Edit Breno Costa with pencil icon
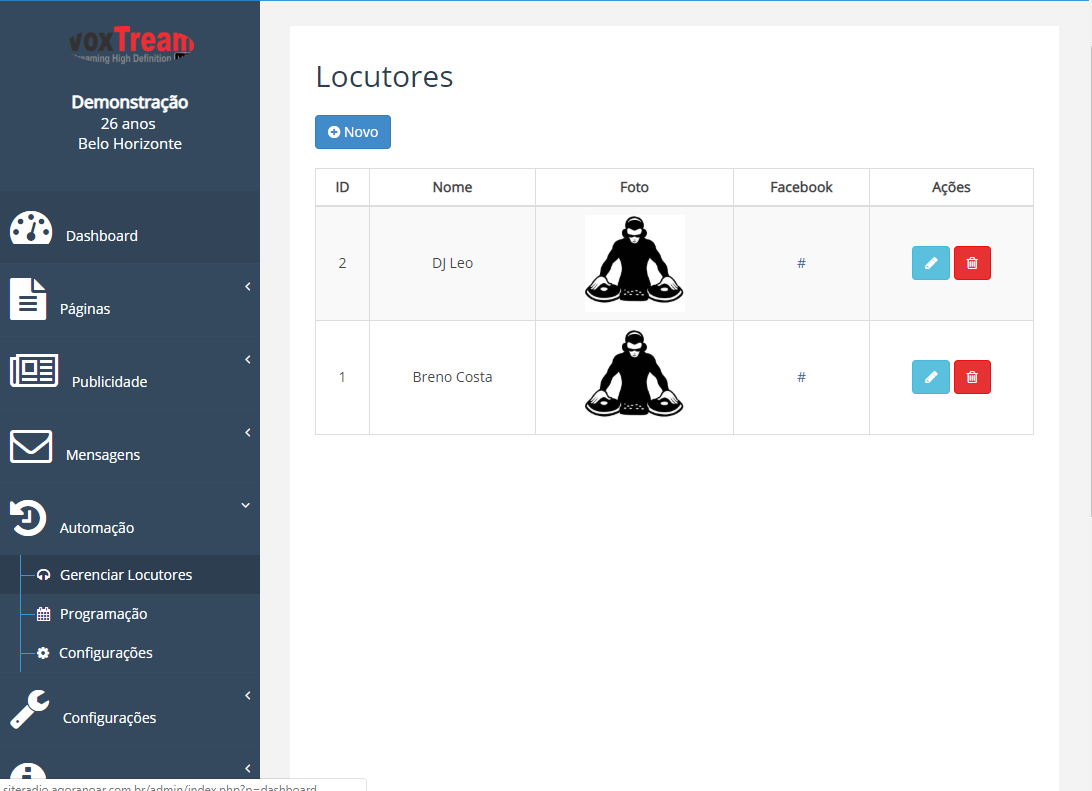The width and height of the screenshot is (1092, 791). click(x=930, y=377)
